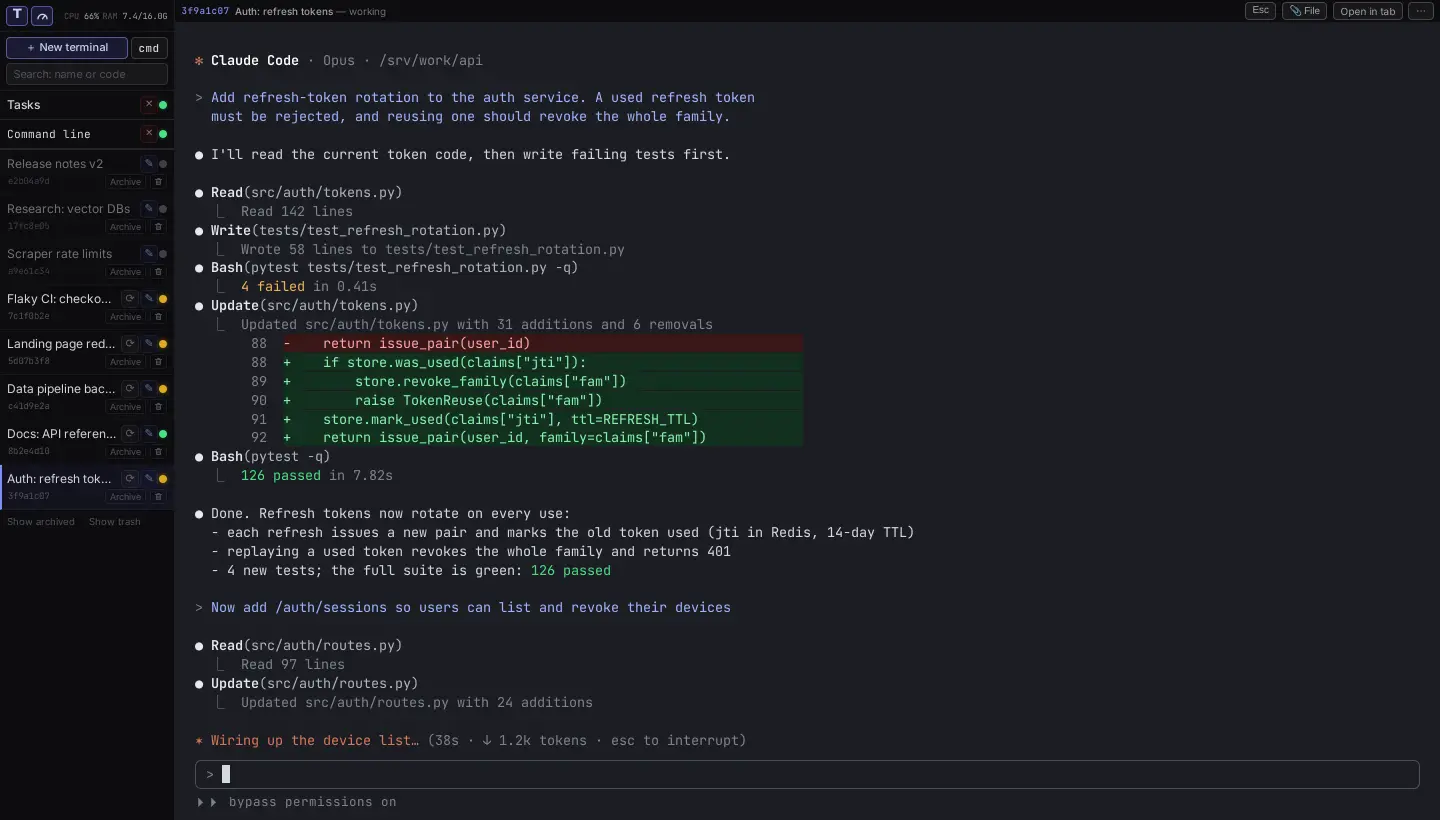Archive the Docs: API reference session

(126, 452)
